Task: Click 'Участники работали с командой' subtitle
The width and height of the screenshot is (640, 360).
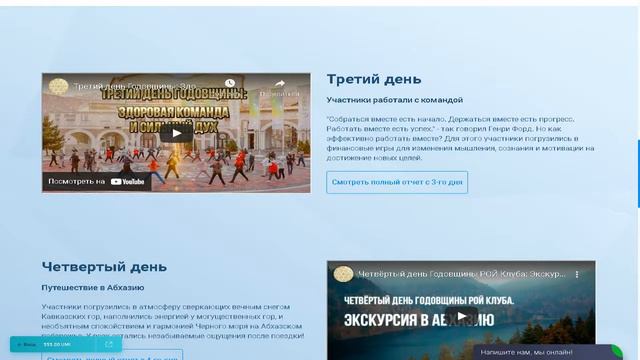Action: (x=395, y=100)
